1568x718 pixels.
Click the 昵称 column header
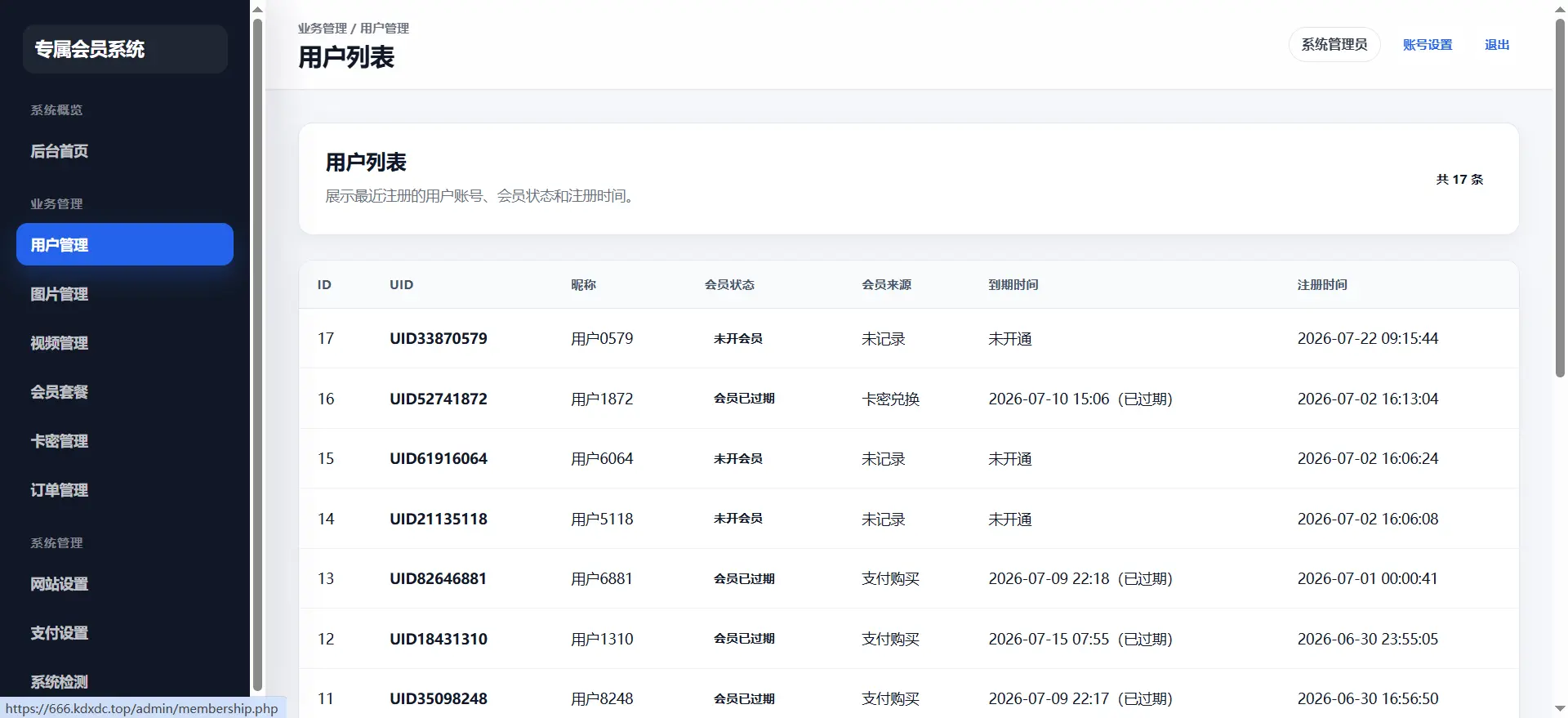pyautogui.click(x=583, y=284)
